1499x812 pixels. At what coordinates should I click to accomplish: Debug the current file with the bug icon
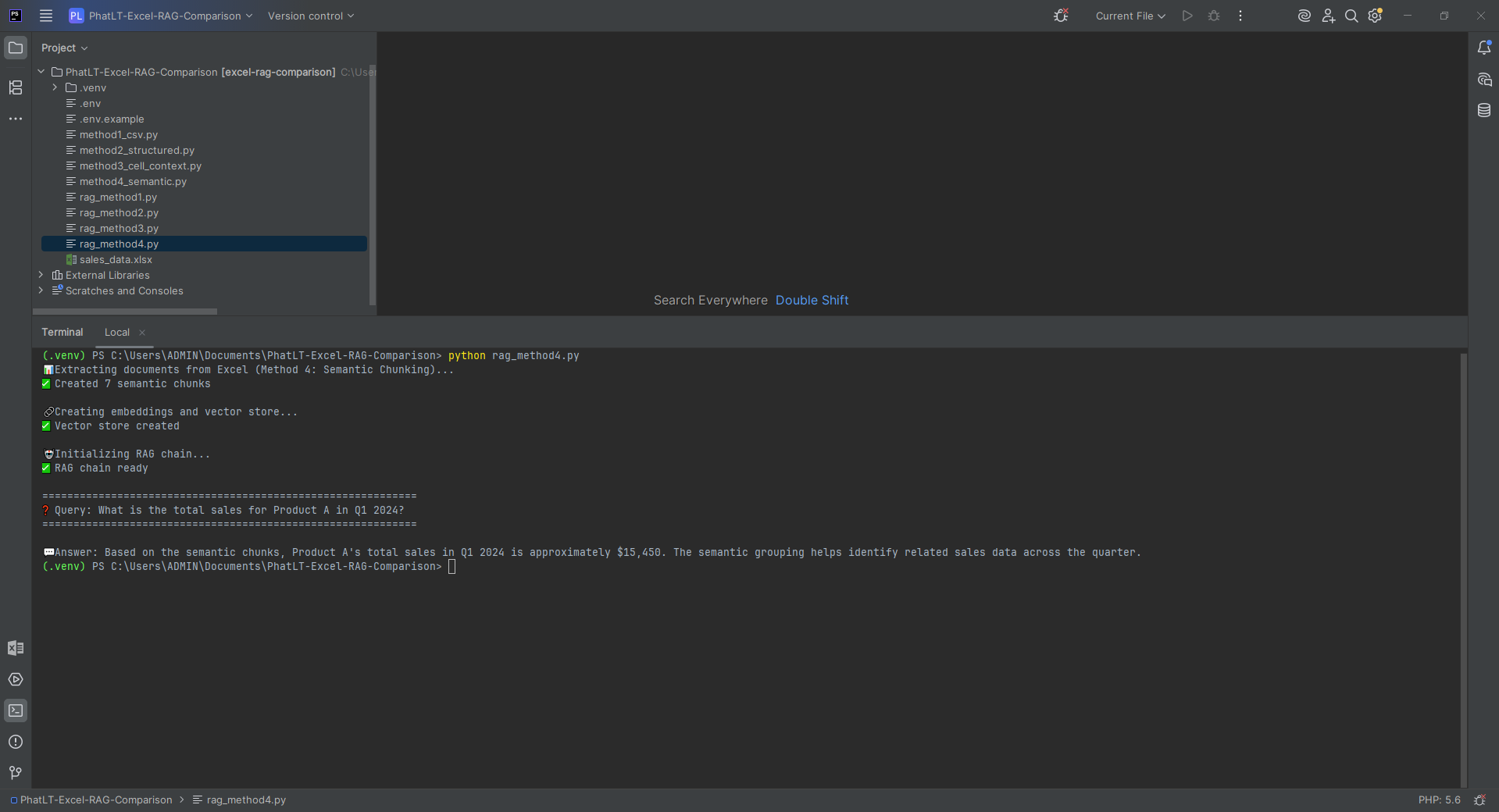[x=1213, y=16]
